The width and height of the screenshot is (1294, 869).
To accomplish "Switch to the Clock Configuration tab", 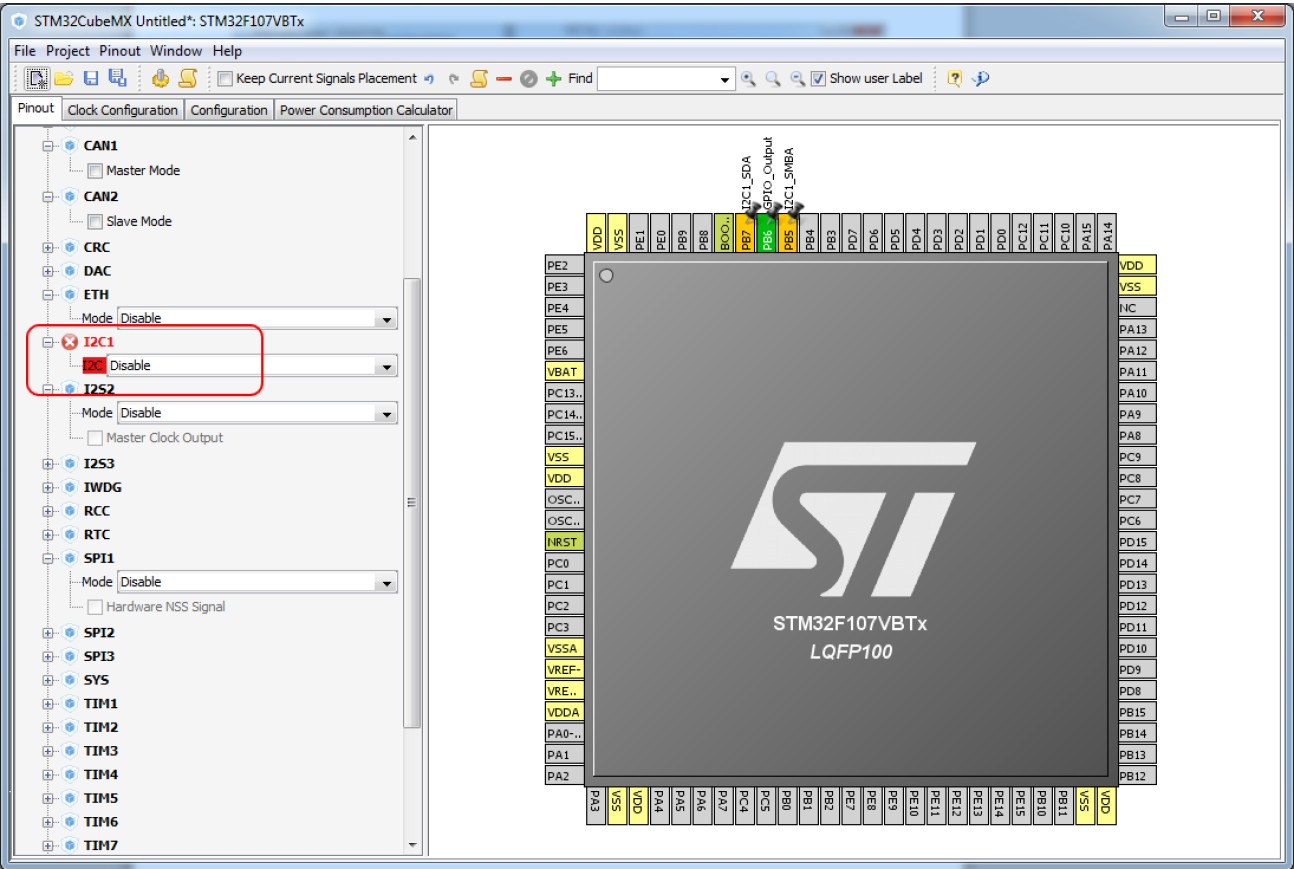I will tap(123, 110).
